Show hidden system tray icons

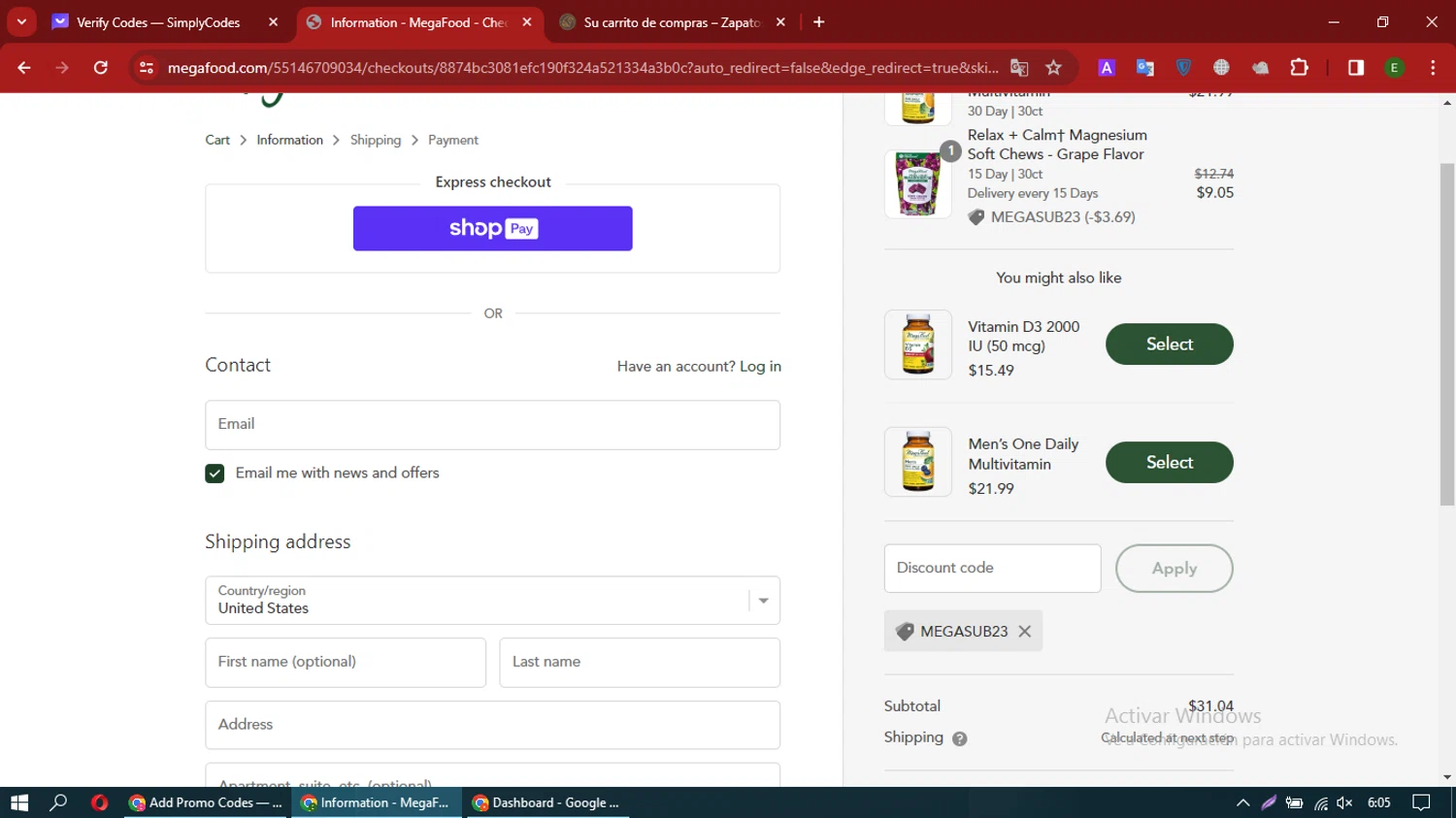(1242, 802)
